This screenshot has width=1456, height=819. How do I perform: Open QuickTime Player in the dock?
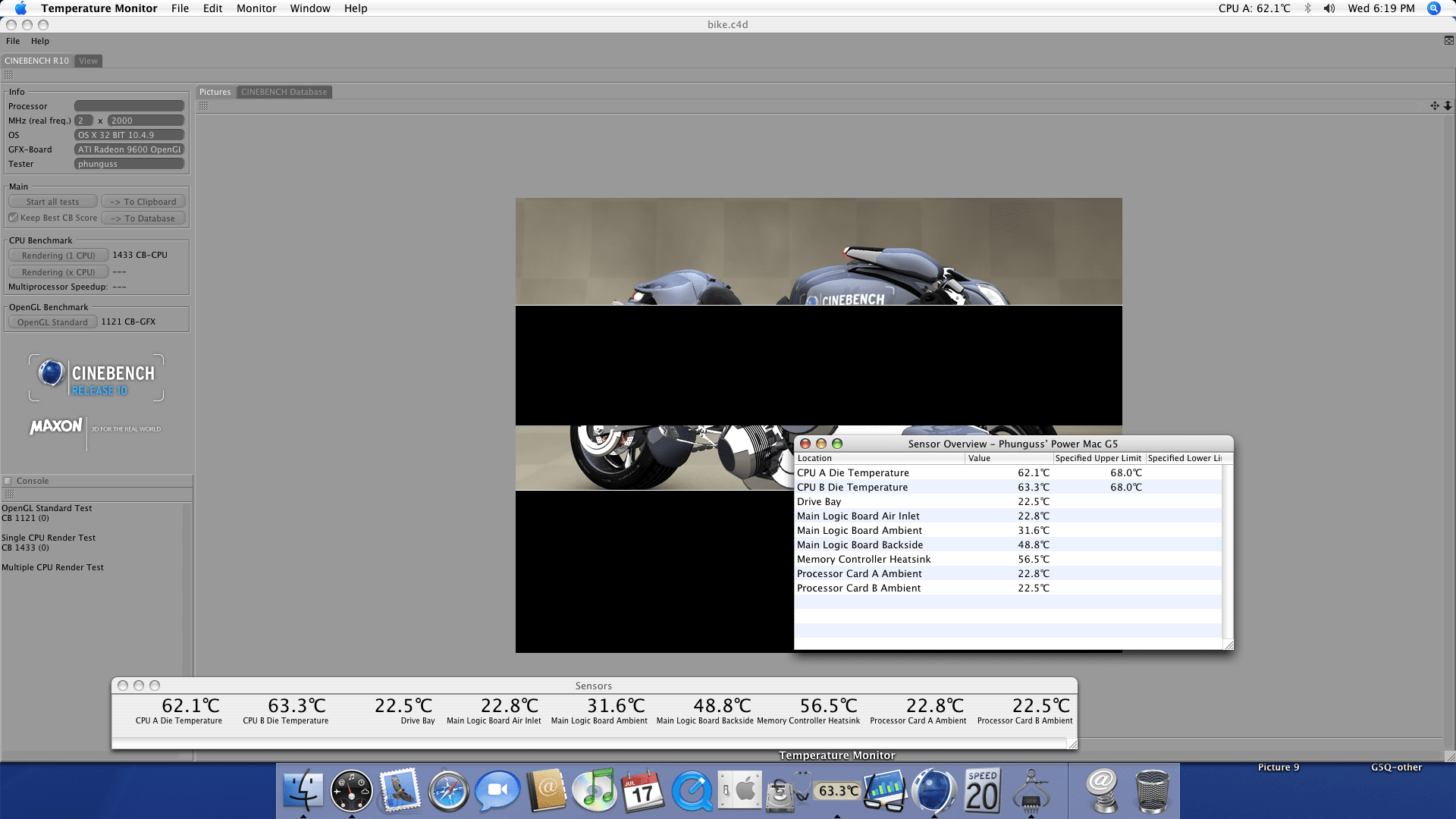tap(692, 790)
